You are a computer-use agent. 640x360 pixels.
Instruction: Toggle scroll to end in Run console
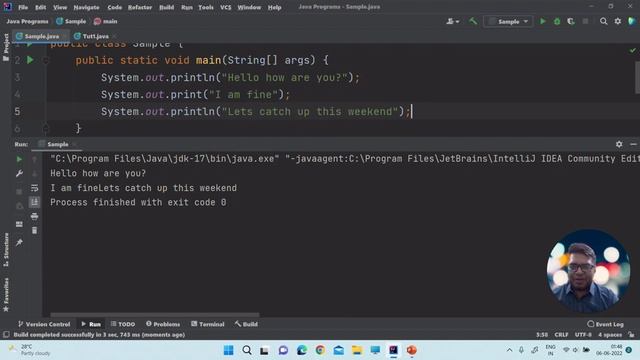click(x=34, y=202)
